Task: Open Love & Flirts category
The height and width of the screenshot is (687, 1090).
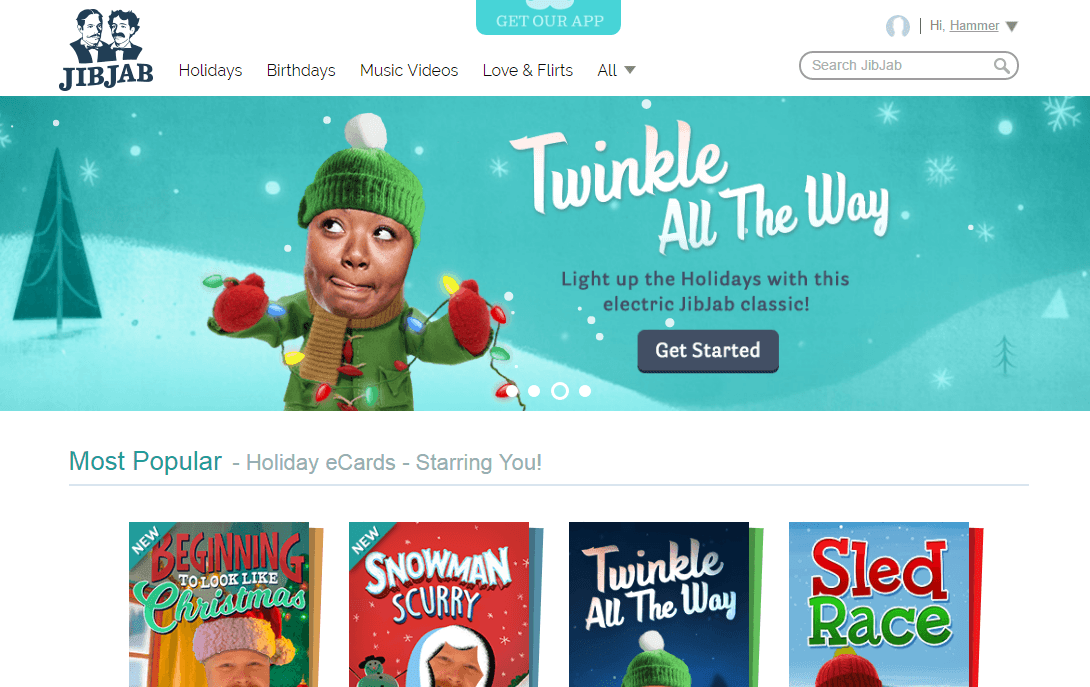Action: coord(528,70)
